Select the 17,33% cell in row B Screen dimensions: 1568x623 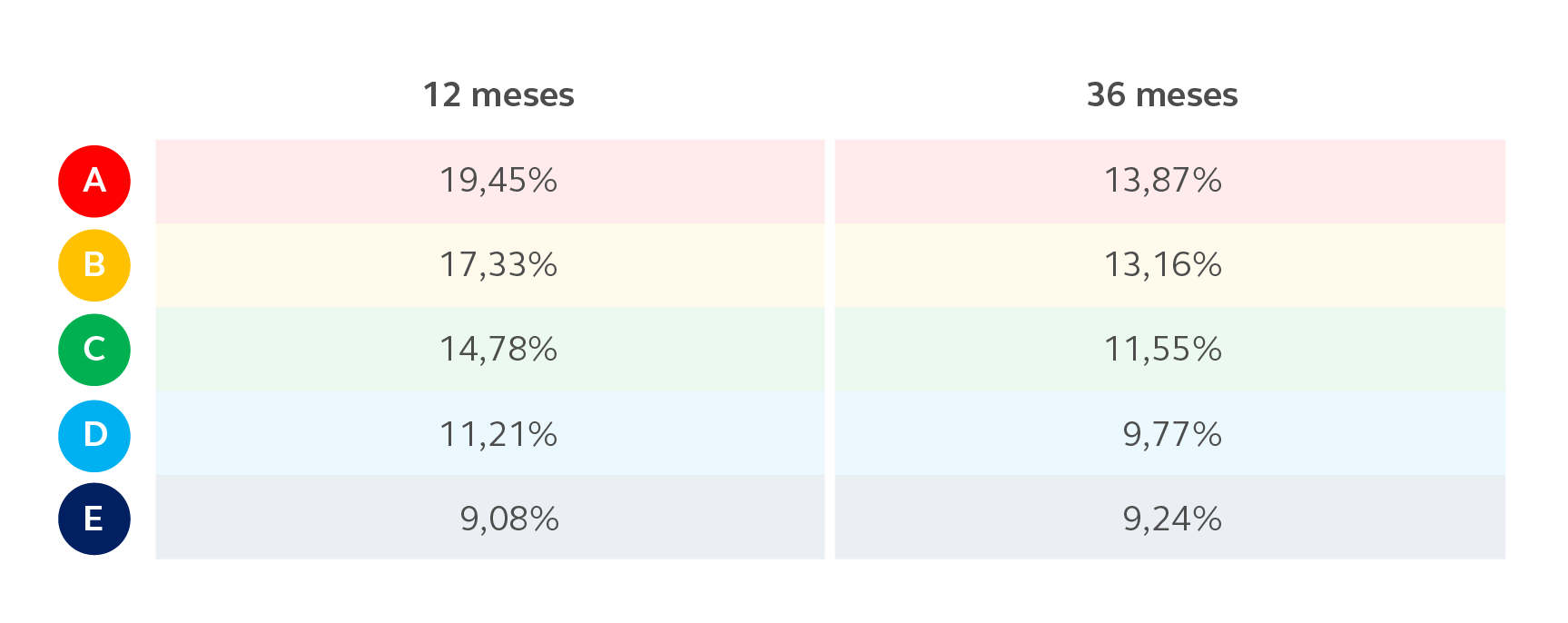pos(498,265)
